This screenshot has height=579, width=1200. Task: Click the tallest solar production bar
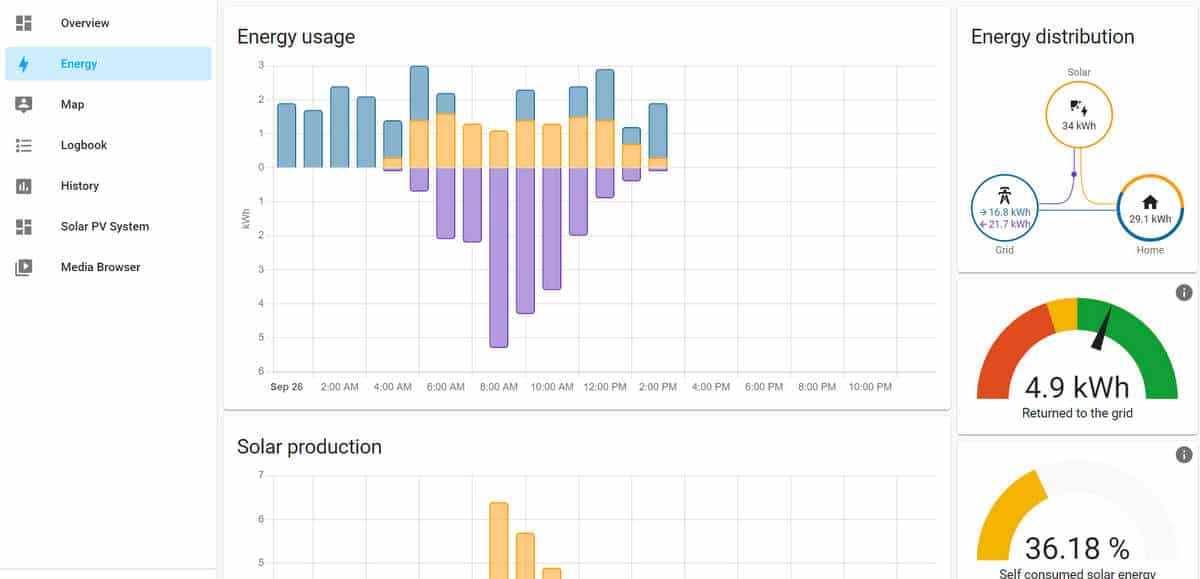499,540
